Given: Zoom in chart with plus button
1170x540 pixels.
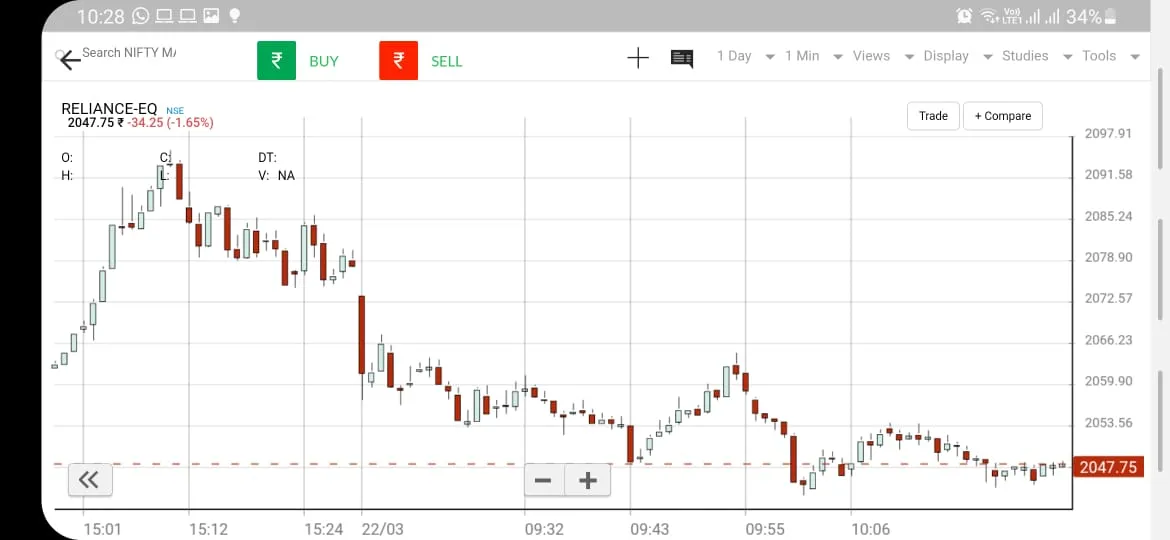Looking at the screenshot, I should [x=588, y=480].
